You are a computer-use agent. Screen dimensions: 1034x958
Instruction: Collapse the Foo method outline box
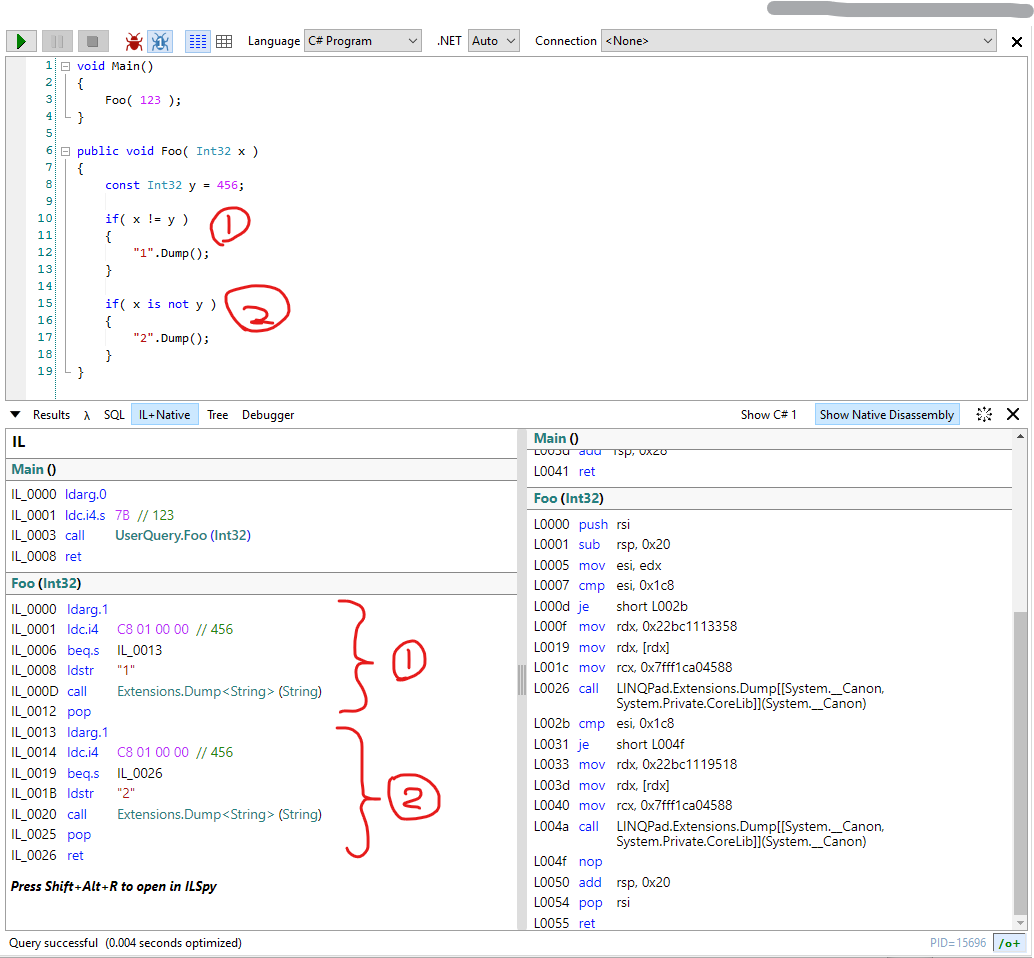pos(65,151)
